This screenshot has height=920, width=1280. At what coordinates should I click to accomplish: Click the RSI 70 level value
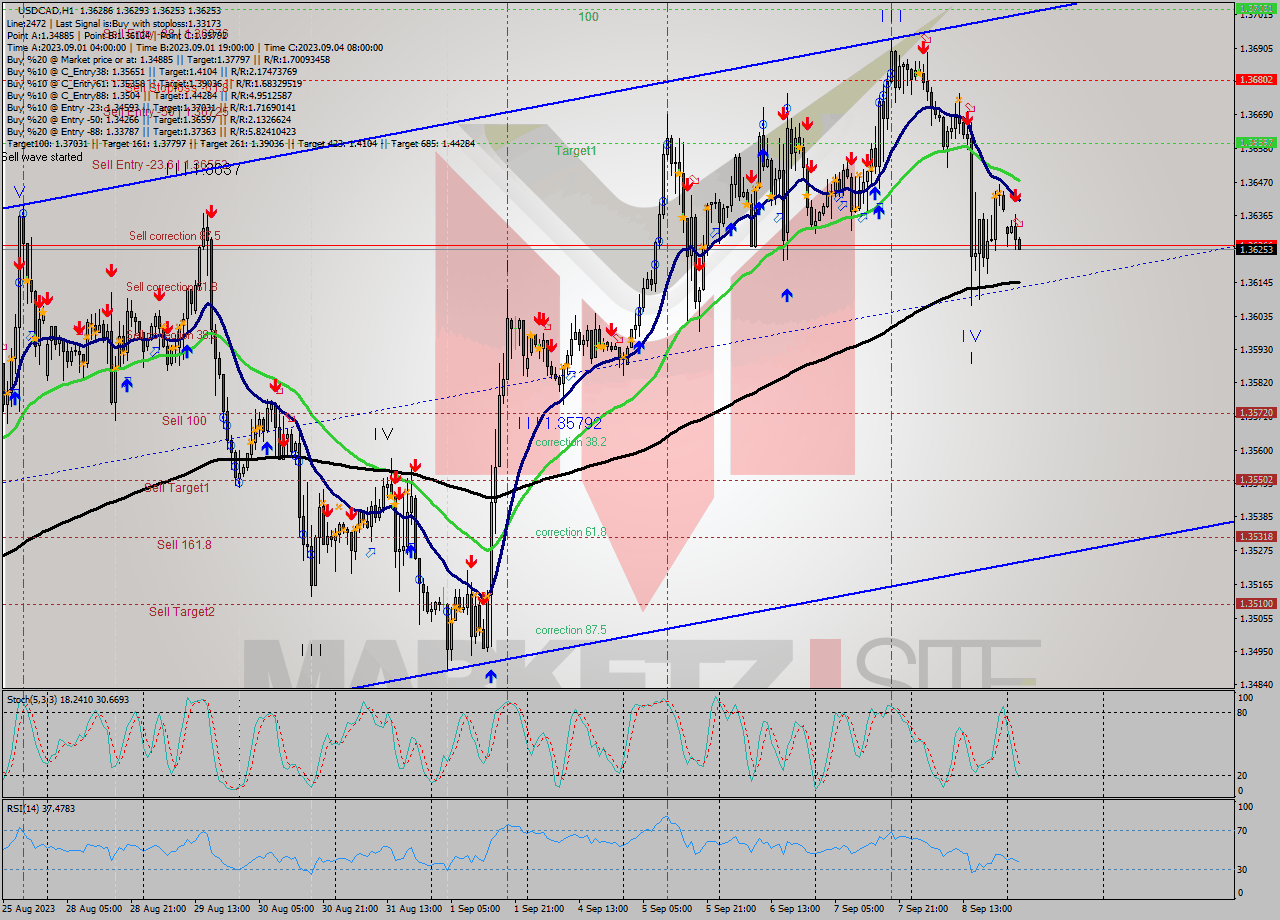(x=1243, y=830)
